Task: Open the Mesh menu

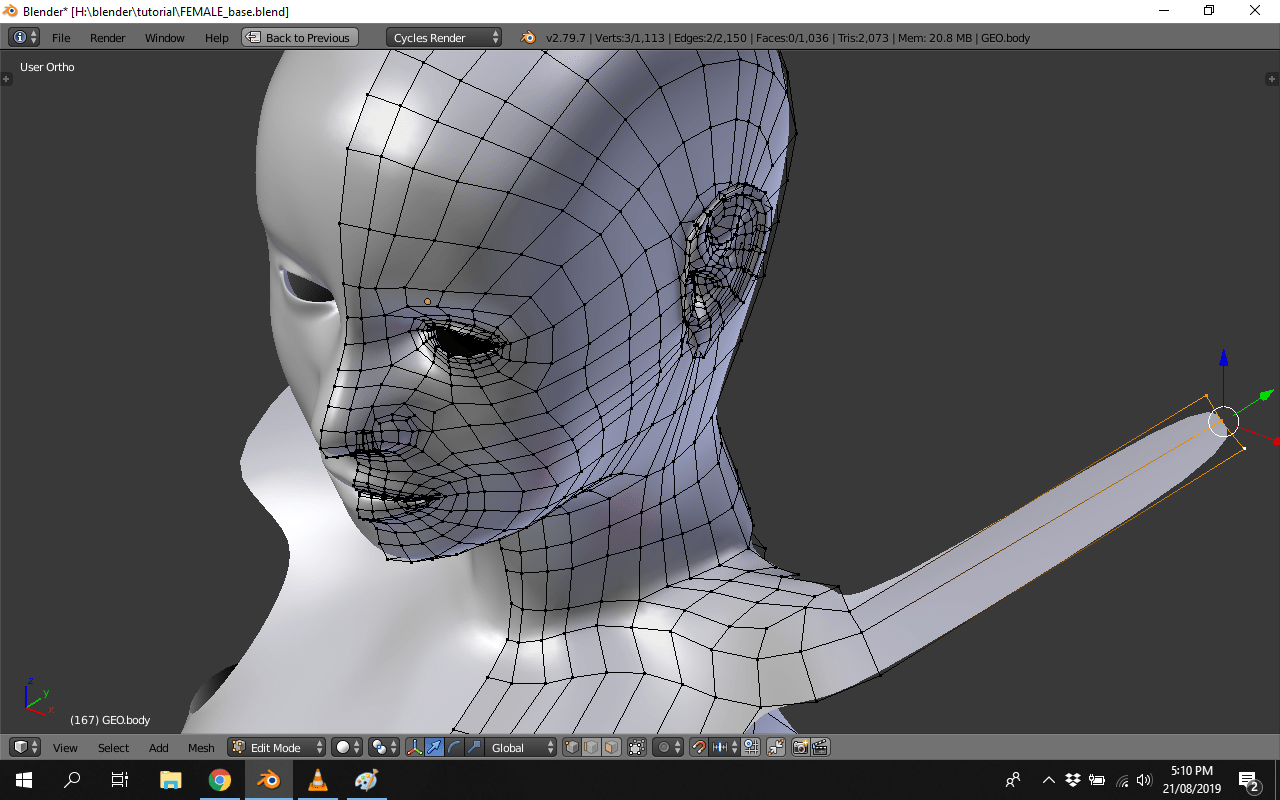Action: pyautogui.click(x=201, y=747)
